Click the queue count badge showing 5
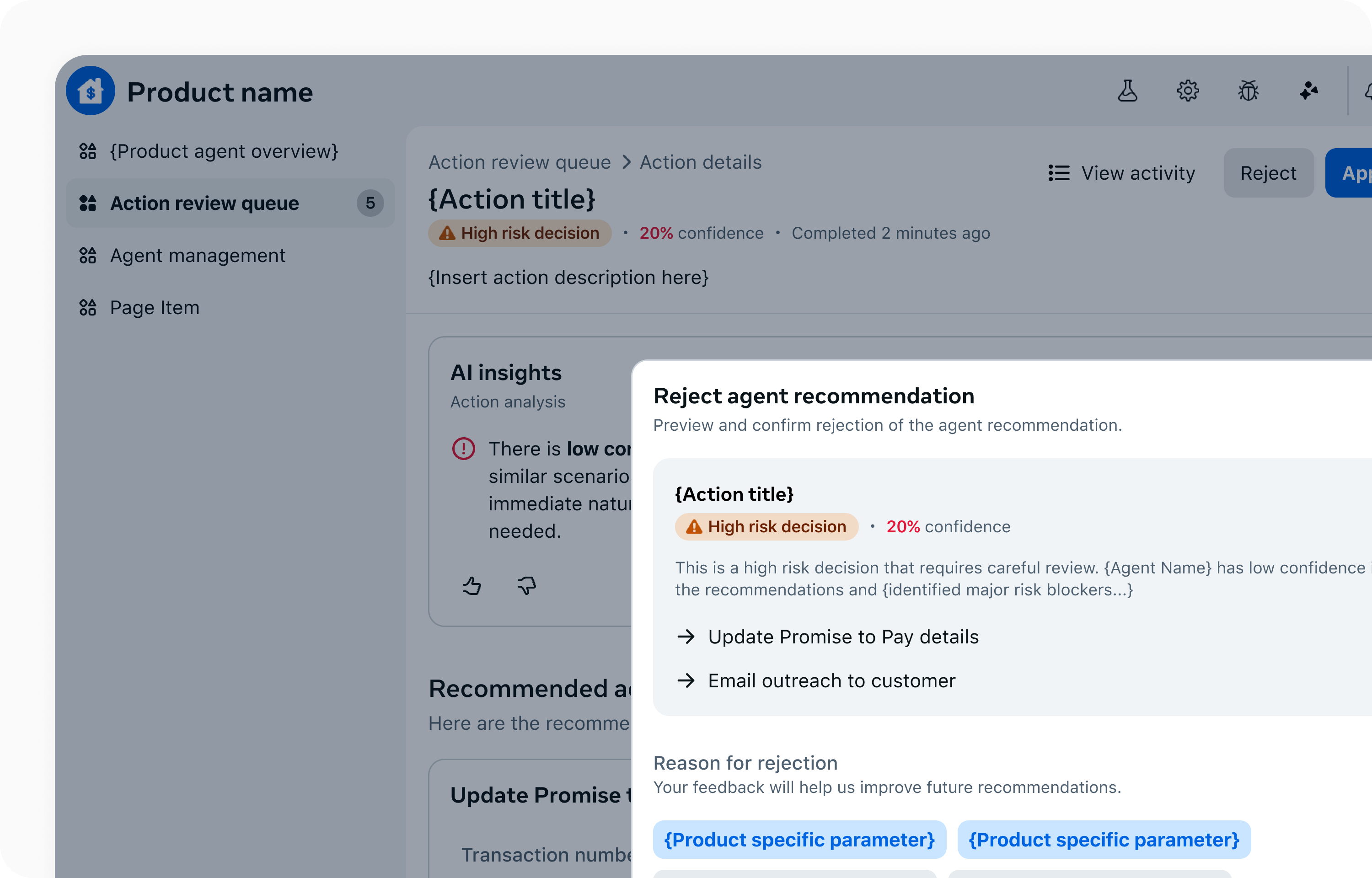1372x878 pixels. (x=370, y=203)
